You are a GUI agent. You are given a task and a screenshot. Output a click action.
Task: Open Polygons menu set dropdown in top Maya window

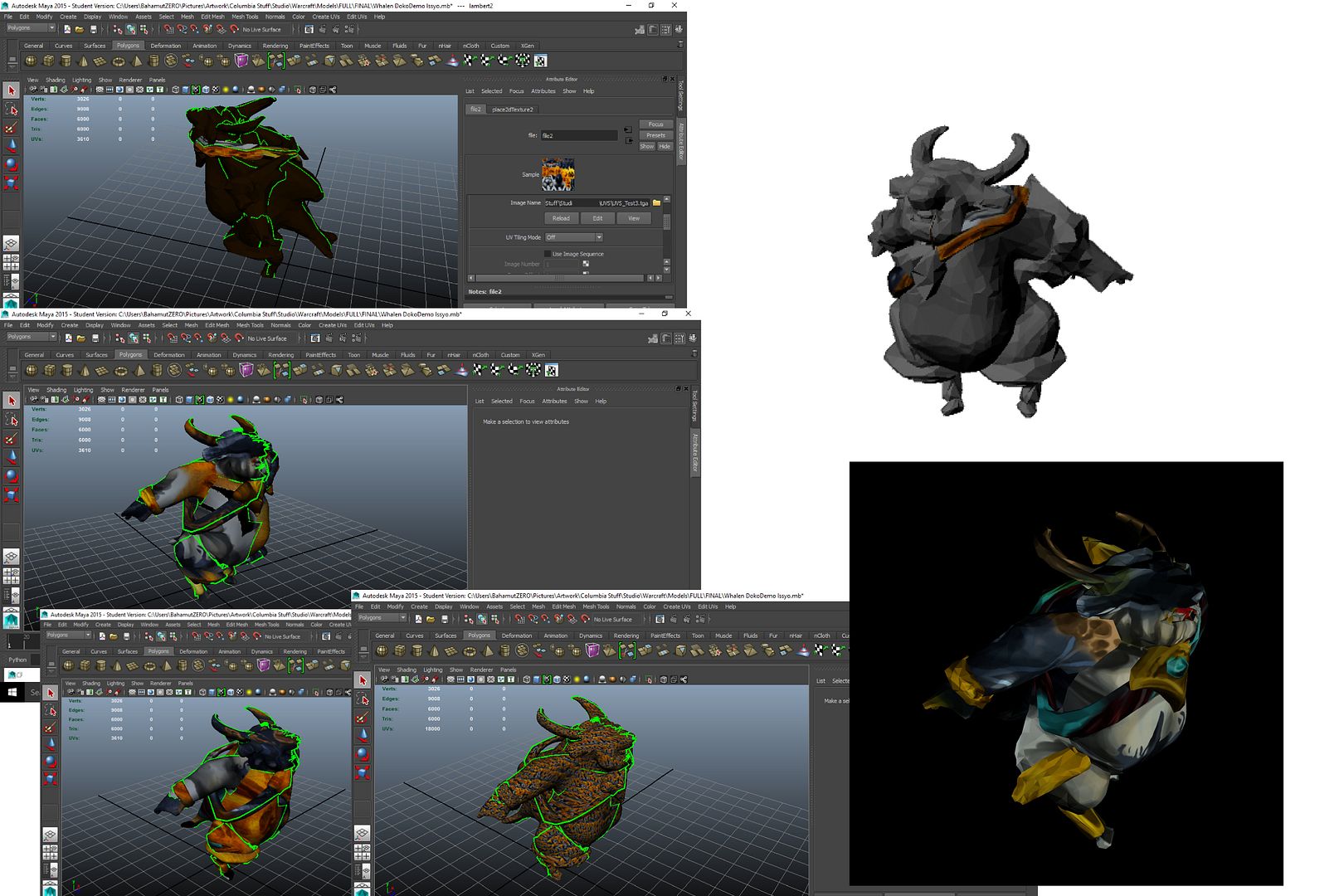31,28
